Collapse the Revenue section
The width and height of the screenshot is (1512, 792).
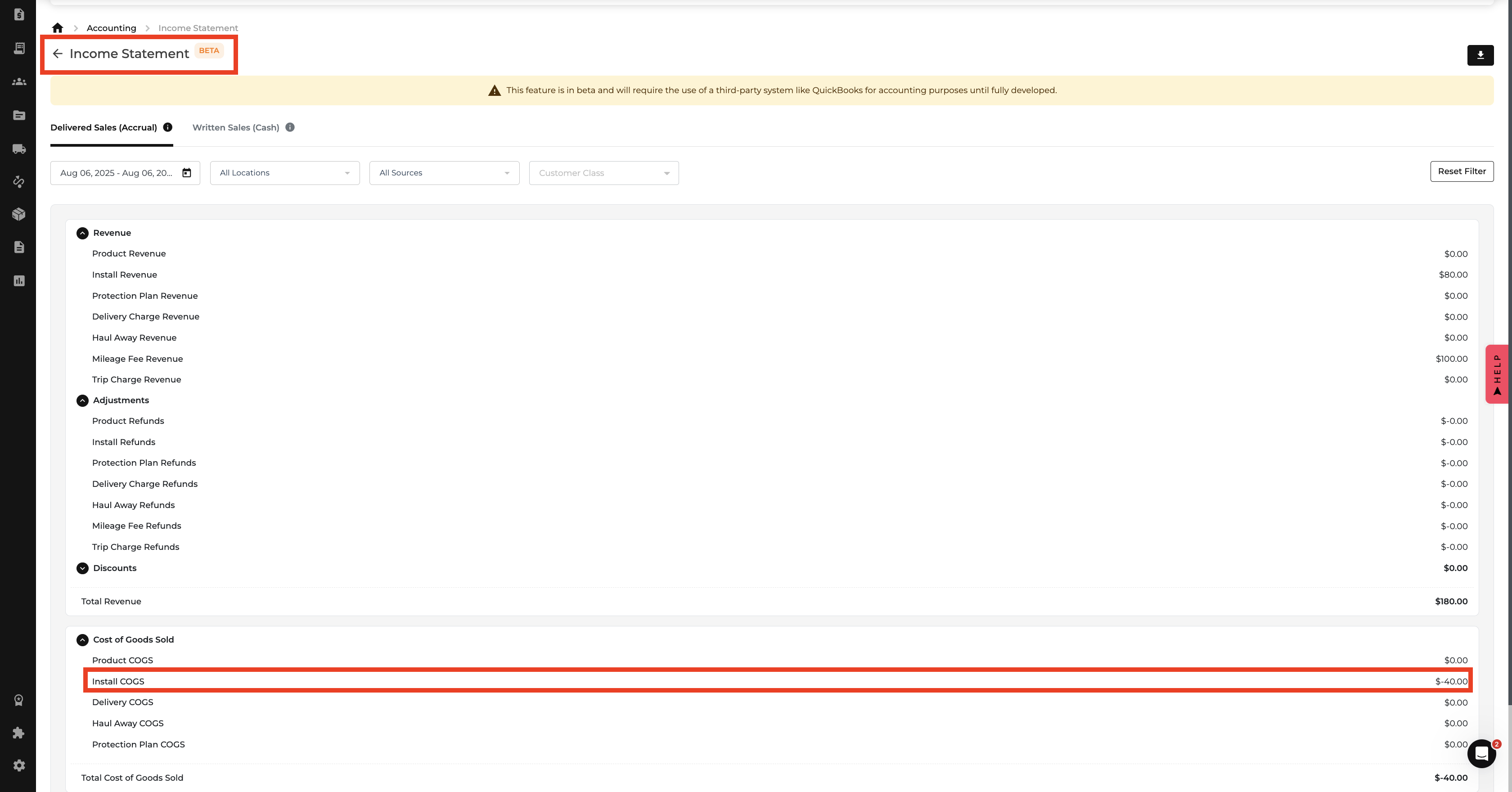[82, 233]
